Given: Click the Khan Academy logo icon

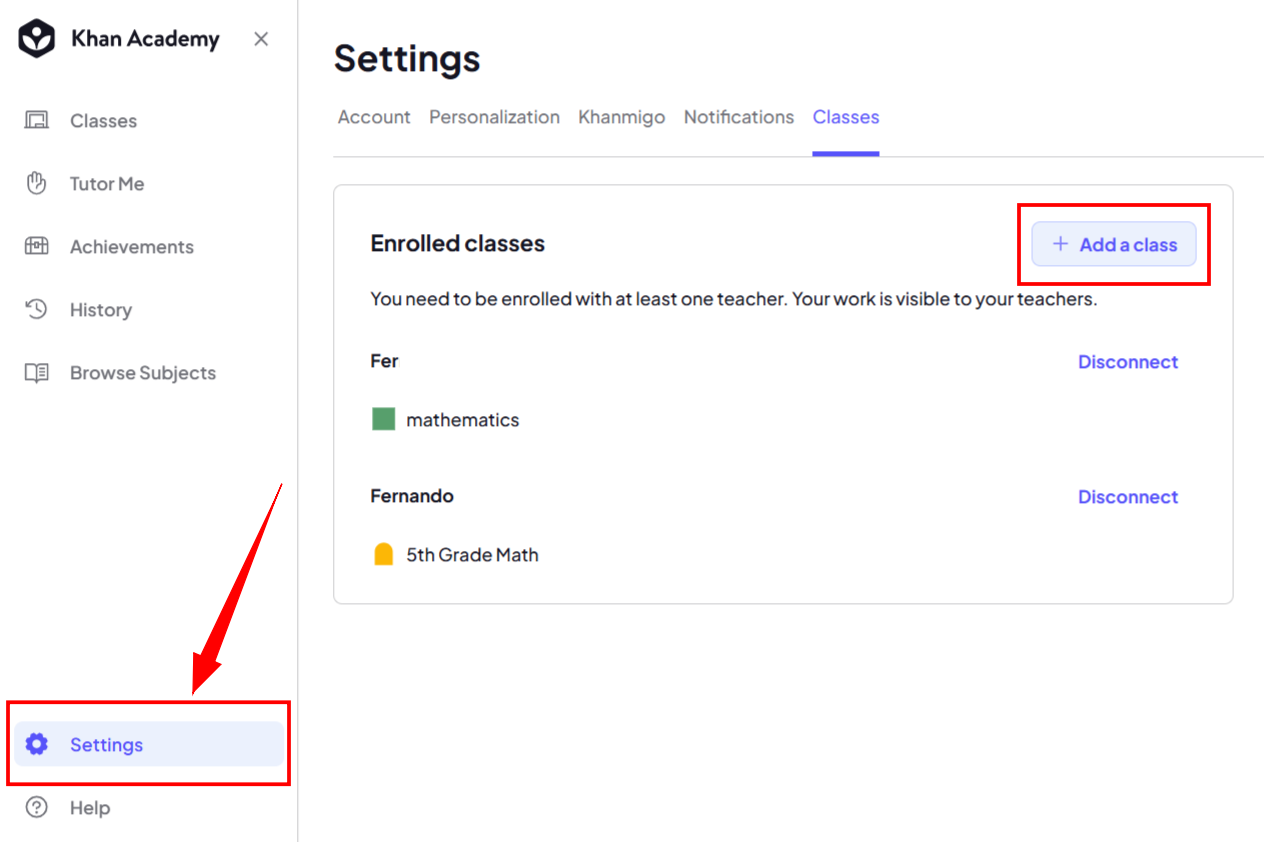Looking at the screenshot, I should tap(37, 40).
